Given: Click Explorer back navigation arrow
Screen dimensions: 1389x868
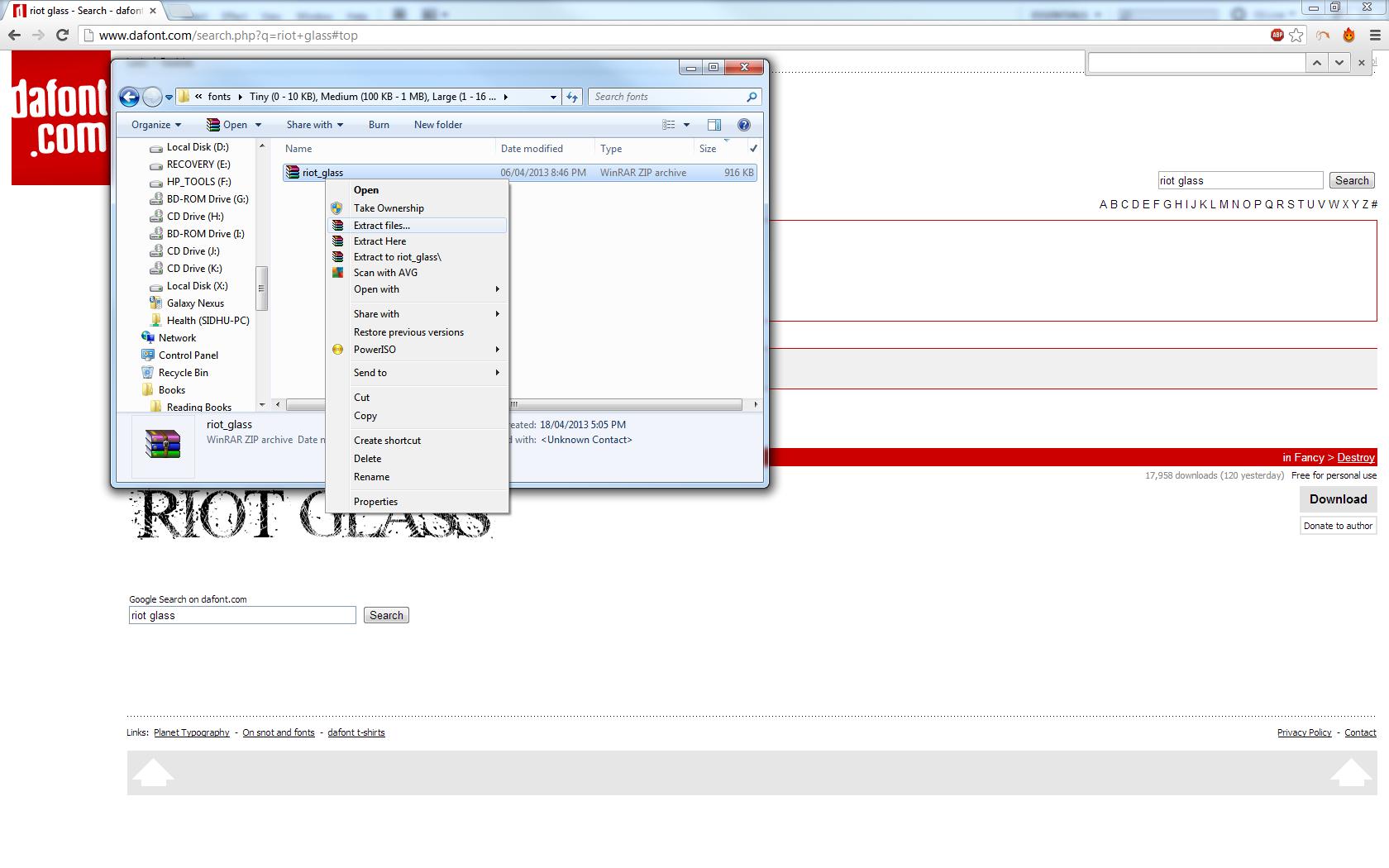Looking at the screenshot, I should 129,97.
